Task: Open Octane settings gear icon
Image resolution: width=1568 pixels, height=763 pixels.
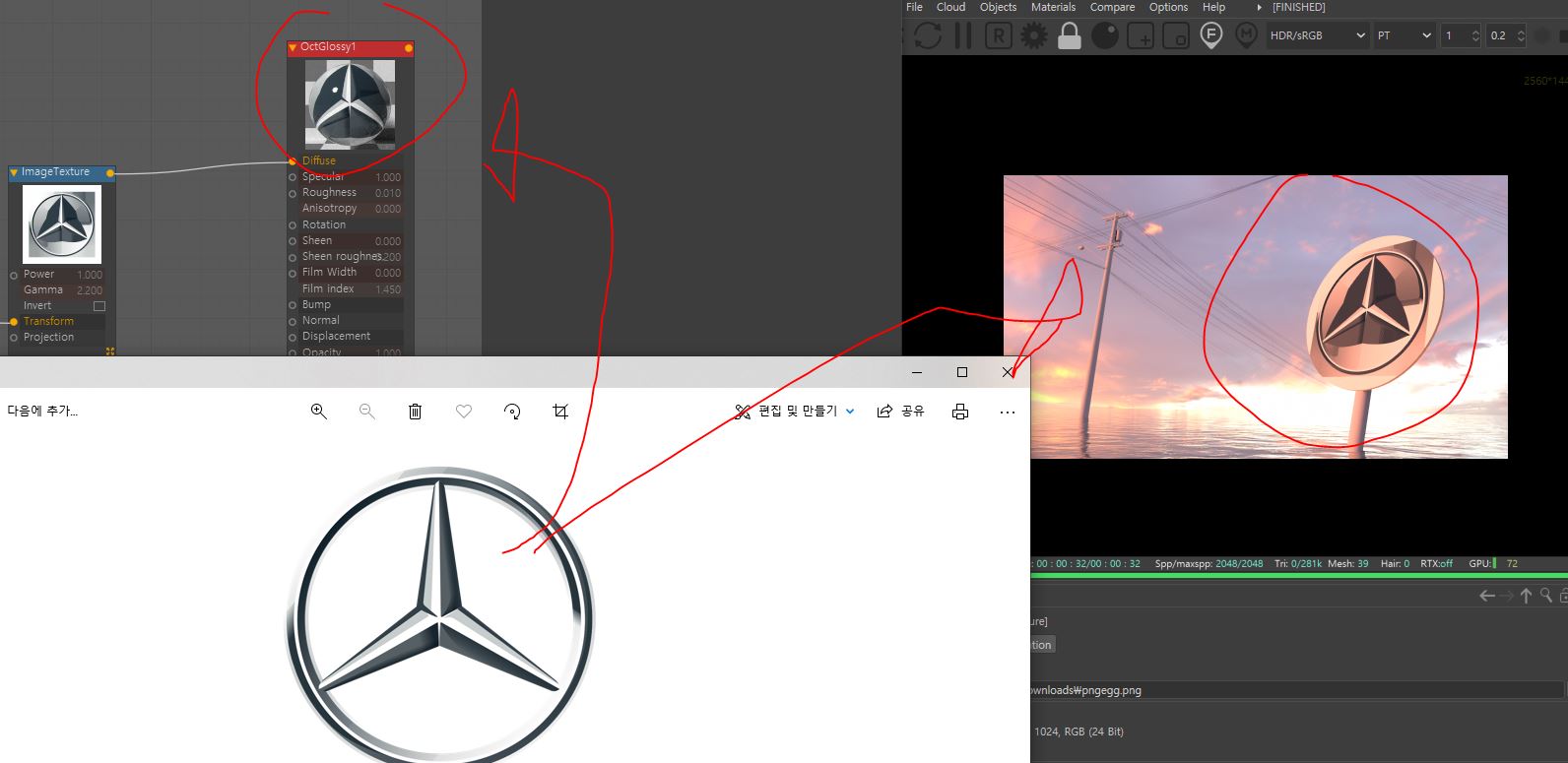Action: (1033, 36)
